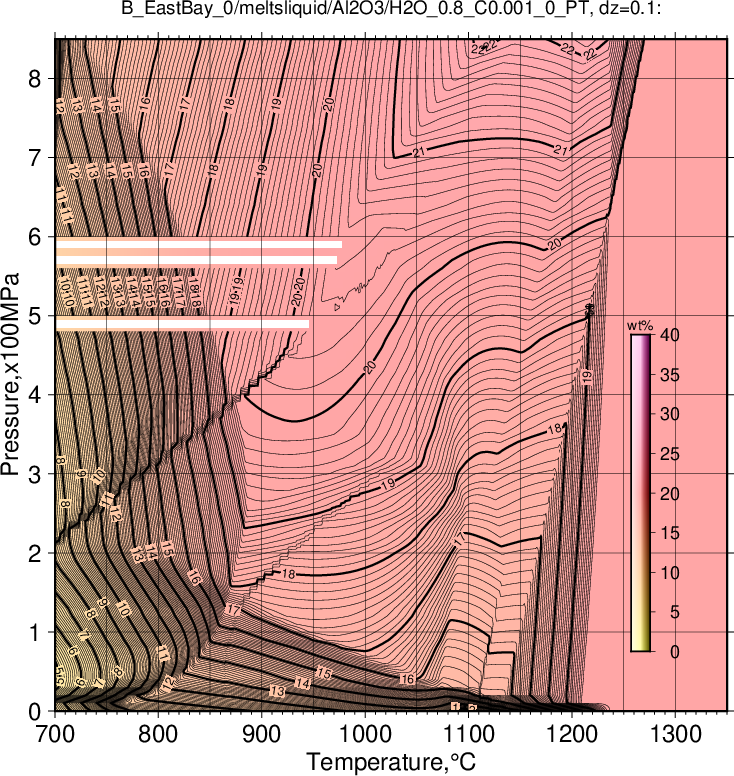Click the 10 value on the colorbar scale
Viewport: 734px width, 776px height.
pyautogui.click(x=670, y=573)
